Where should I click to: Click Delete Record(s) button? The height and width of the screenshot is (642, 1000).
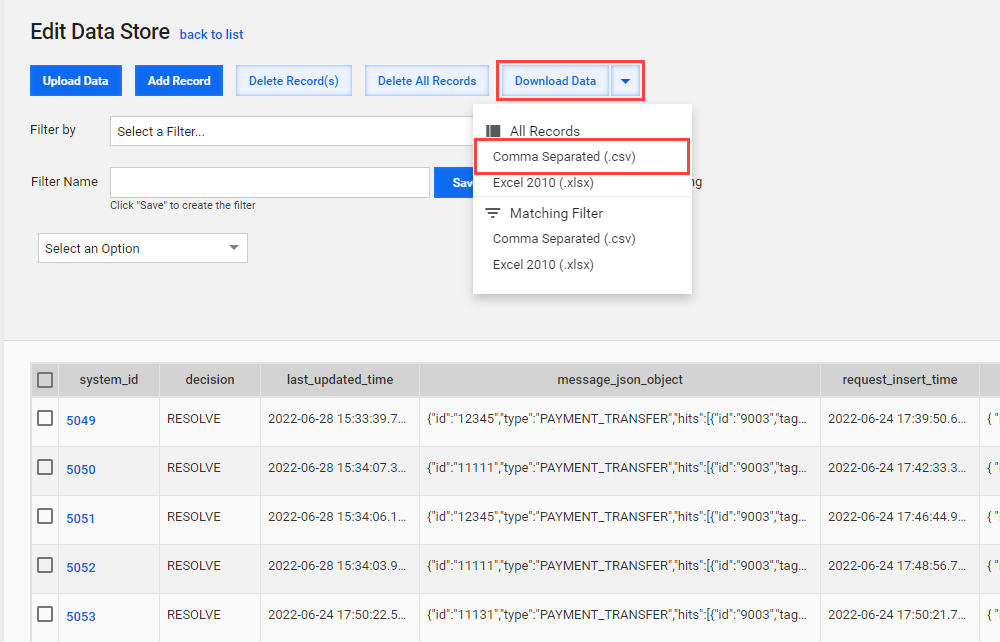point(294,81)
